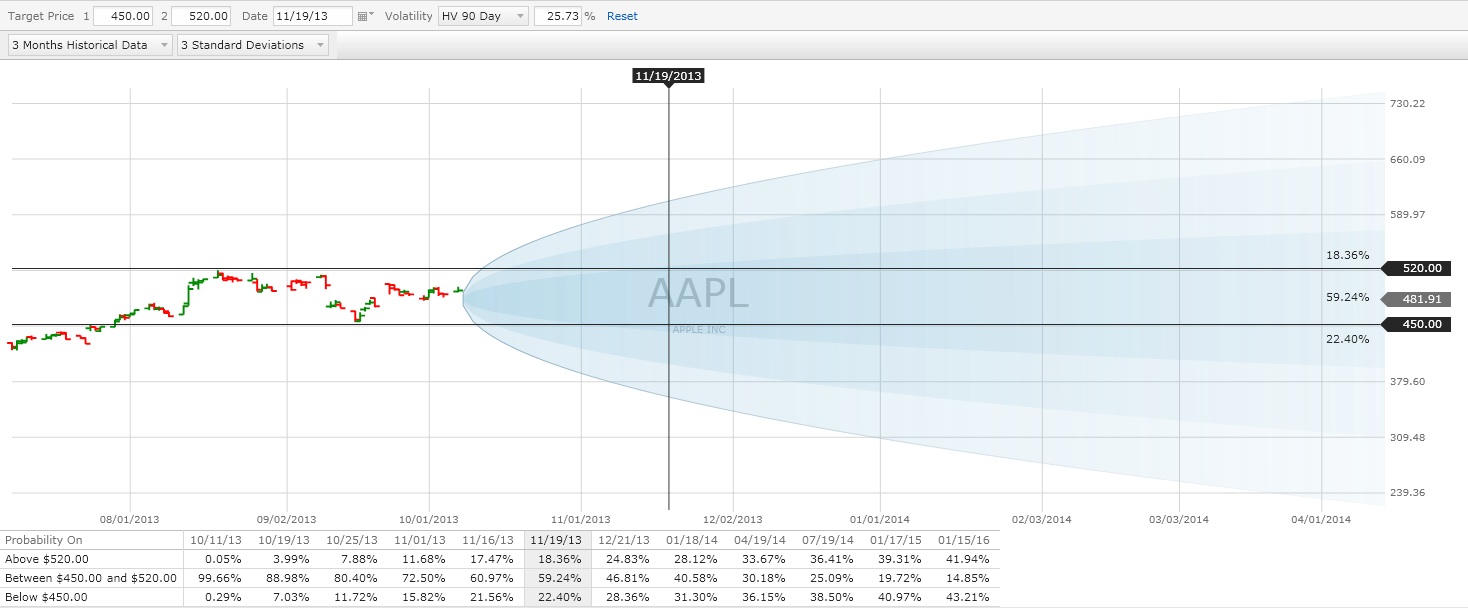
Task: Expand the 3 Months Historical Data dropdown
Action: 90,45
